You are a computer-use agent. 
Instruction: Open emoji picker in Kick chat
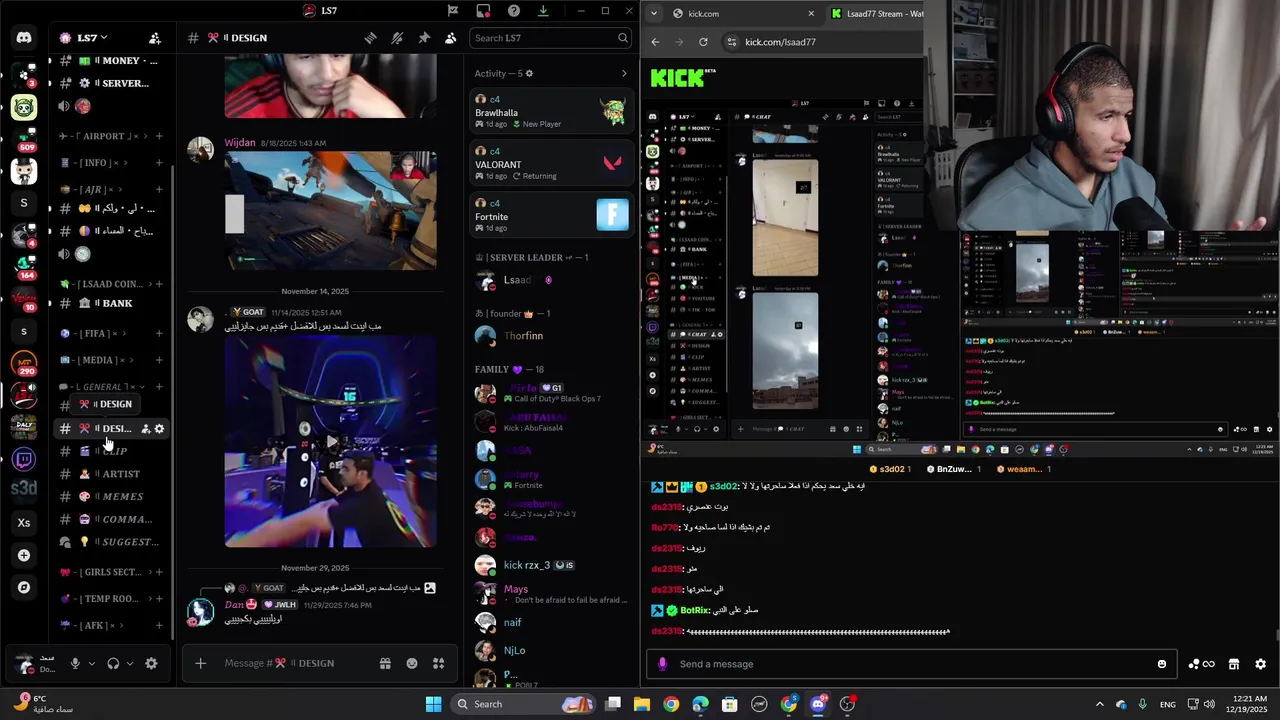tap(1161, 664)
